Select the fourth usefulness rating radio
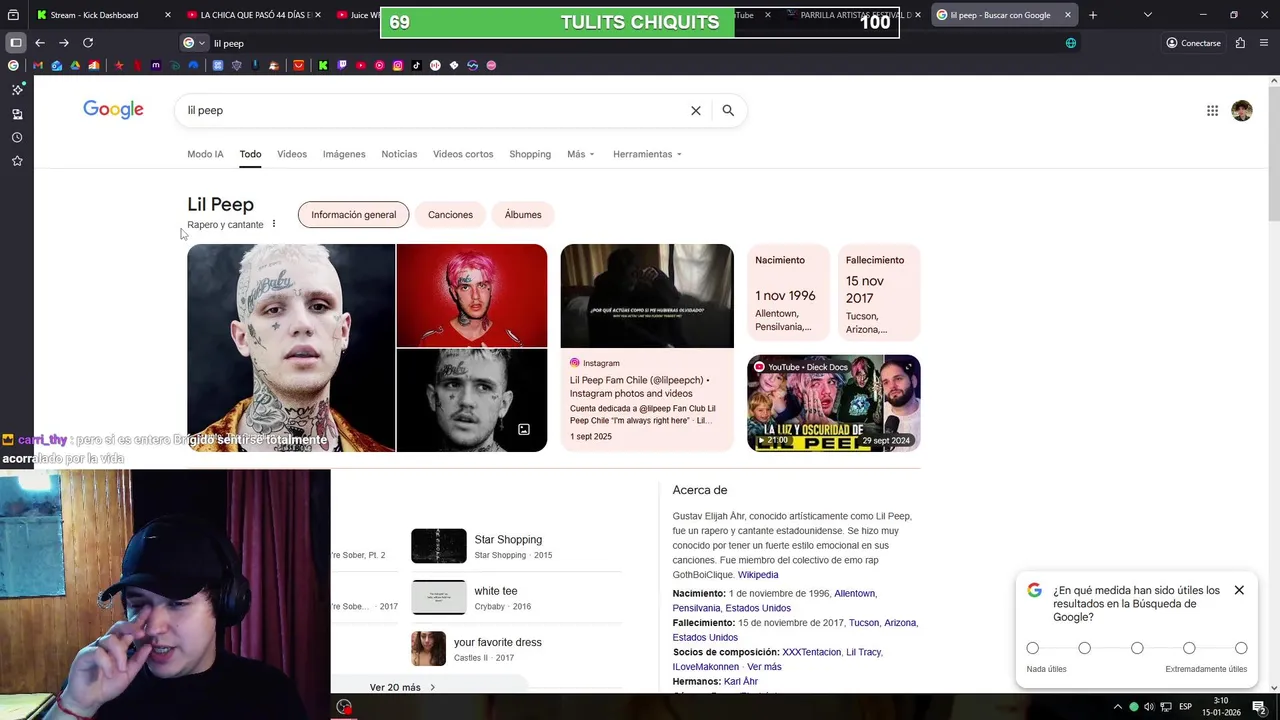Screen dimensions: 1280x720 pos(1189,648)
